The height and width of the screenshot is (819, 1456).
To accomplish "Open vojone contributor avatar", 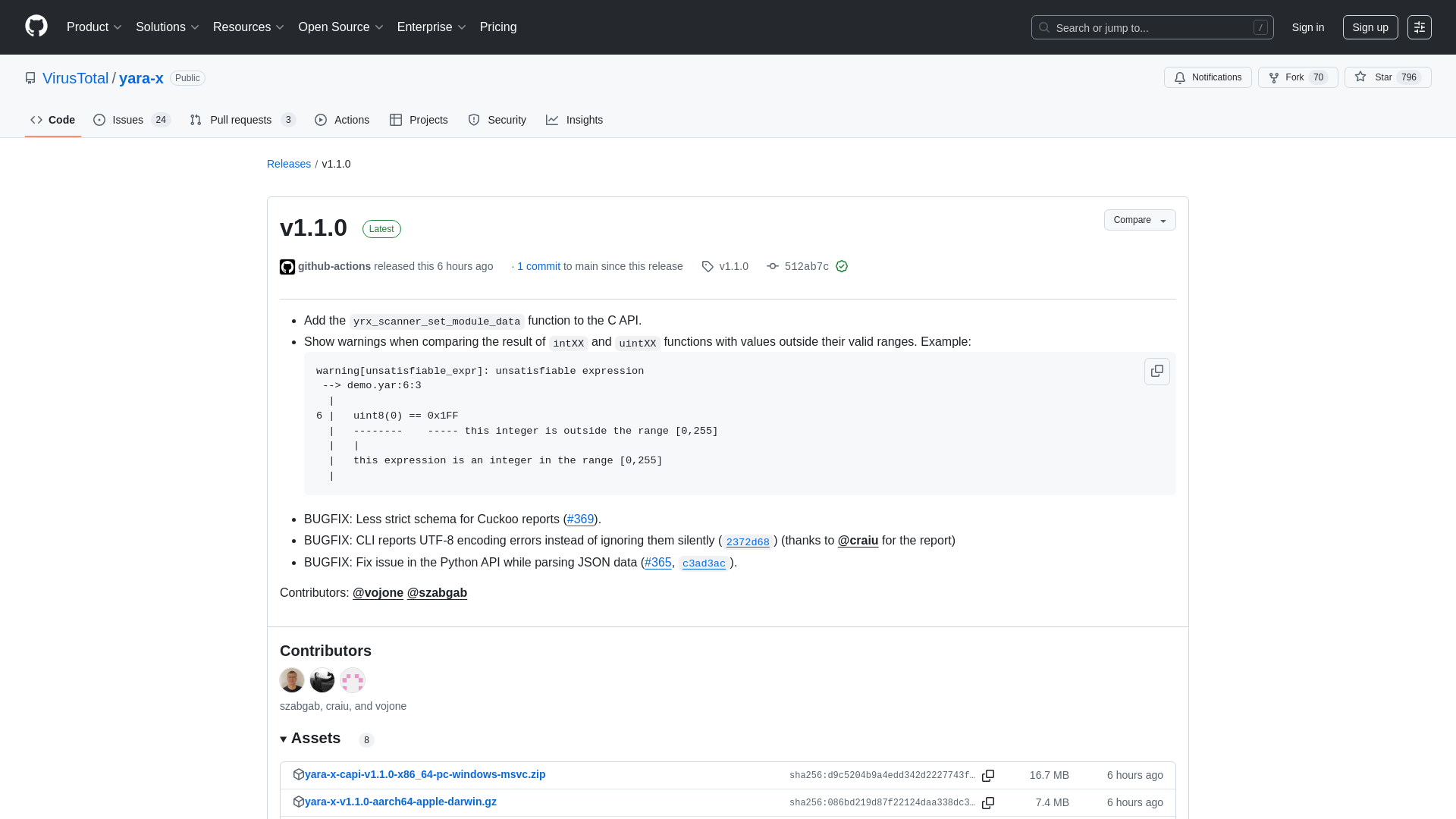I will (x=353, y=680).
